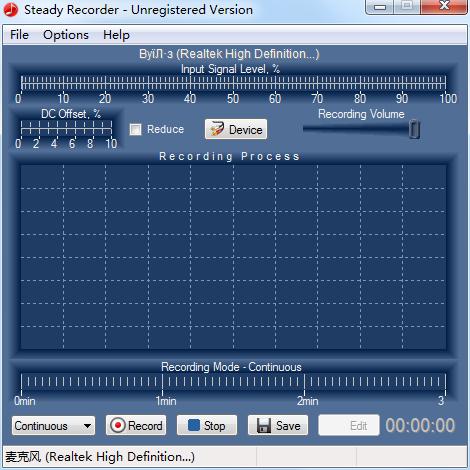Click the audio cable Device icon
470x470 pixels.
tap(217, 129)
